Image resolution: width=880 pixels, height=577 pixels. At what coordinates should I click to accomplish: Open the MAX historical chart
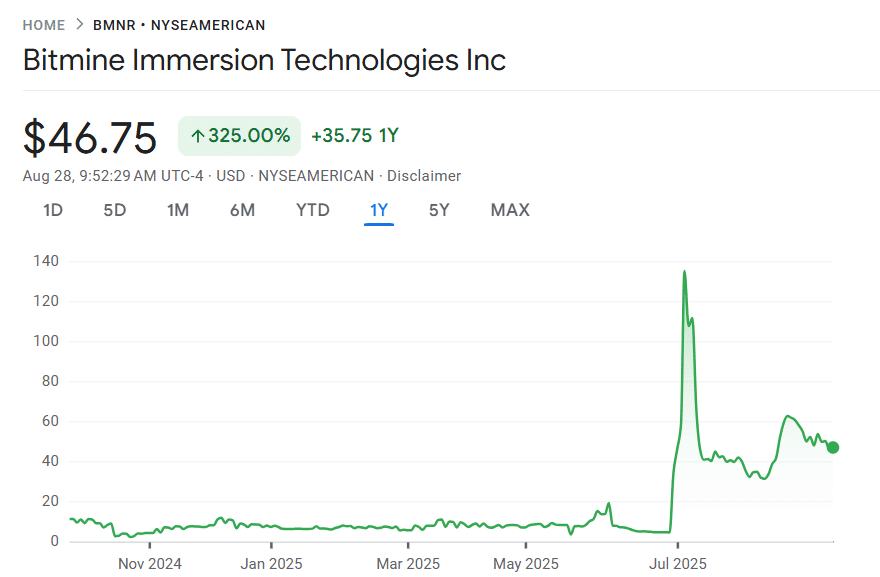(x=510, y=210)
